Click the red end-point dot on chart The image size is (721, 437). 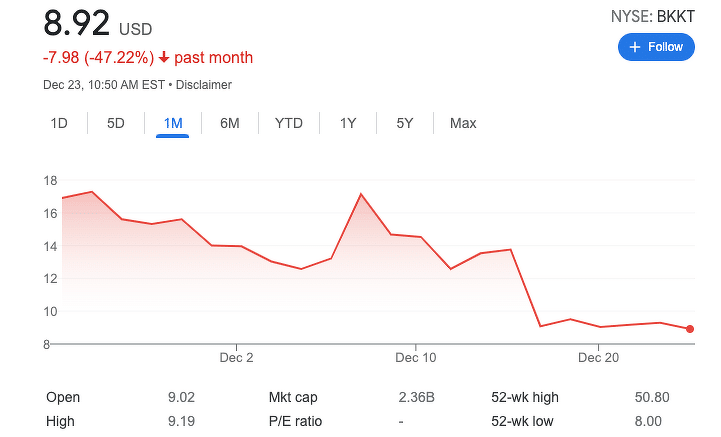click(690, 329)
